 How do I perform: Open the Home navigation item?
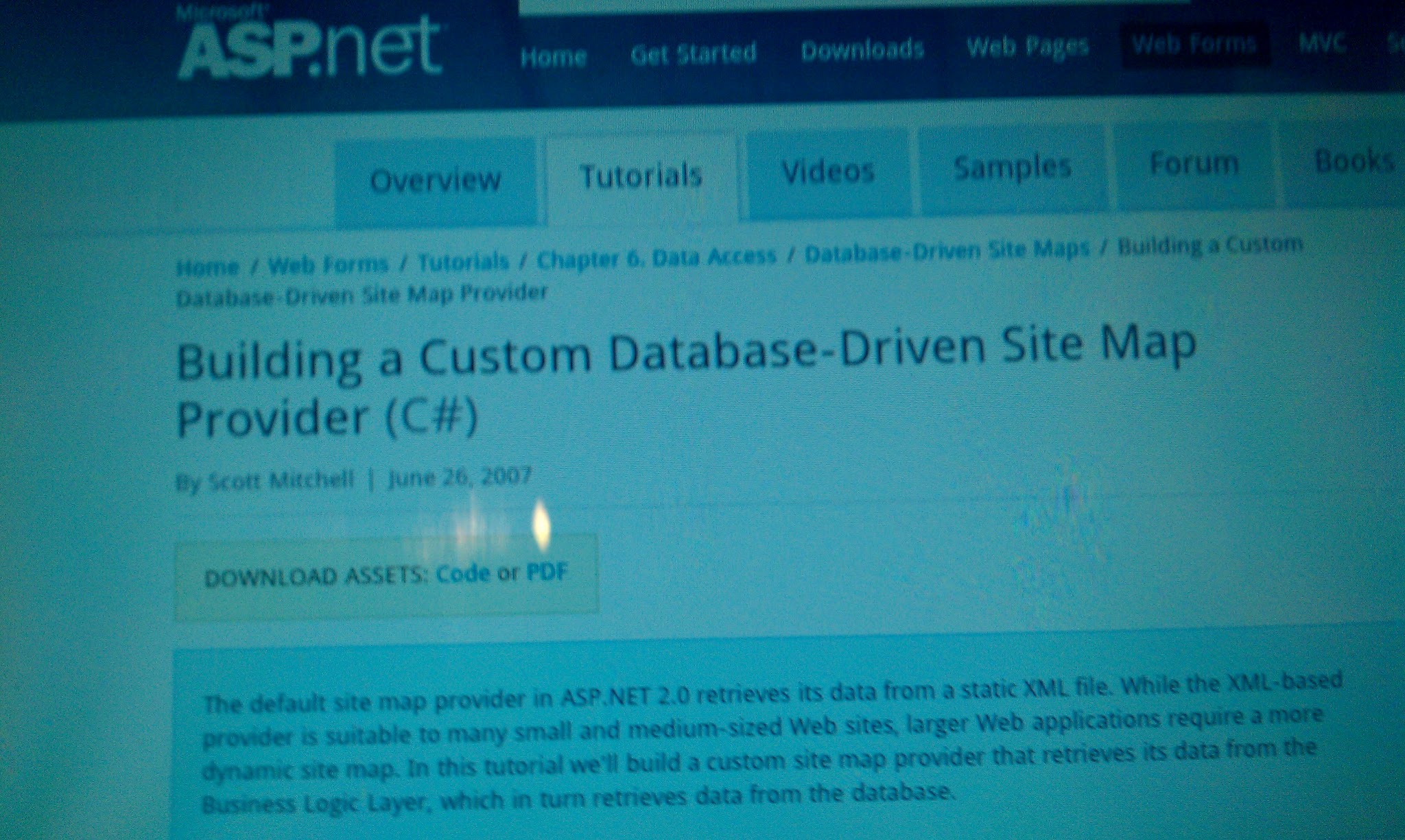553,56
